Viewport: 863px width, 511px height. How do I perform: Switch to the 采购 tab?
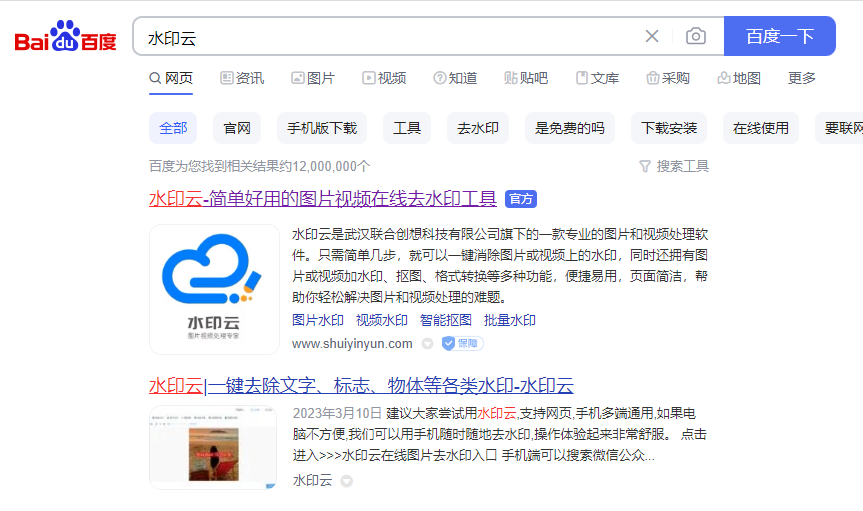[668, 78]
